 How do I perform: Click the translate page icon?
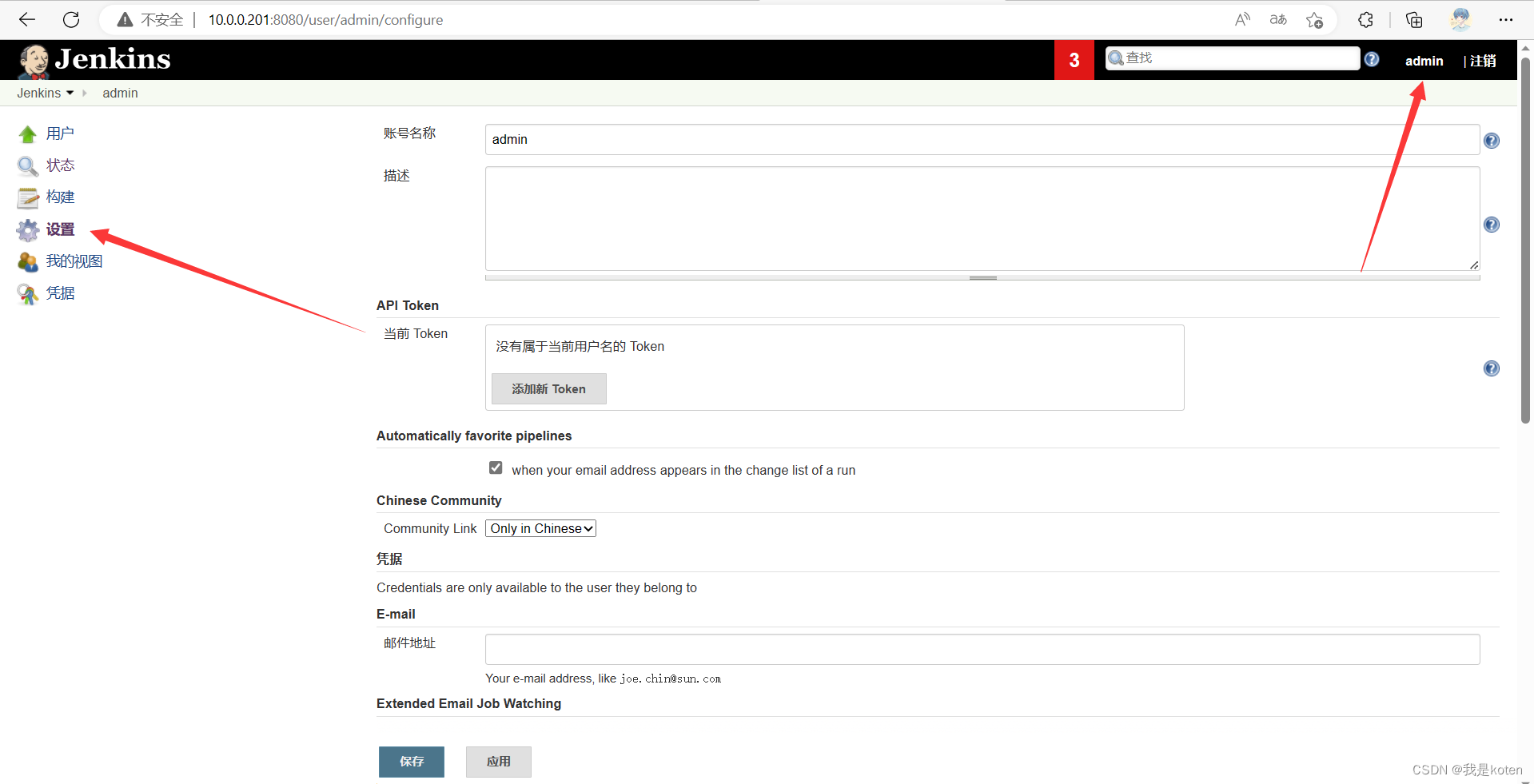click(x=1278, y=19)
